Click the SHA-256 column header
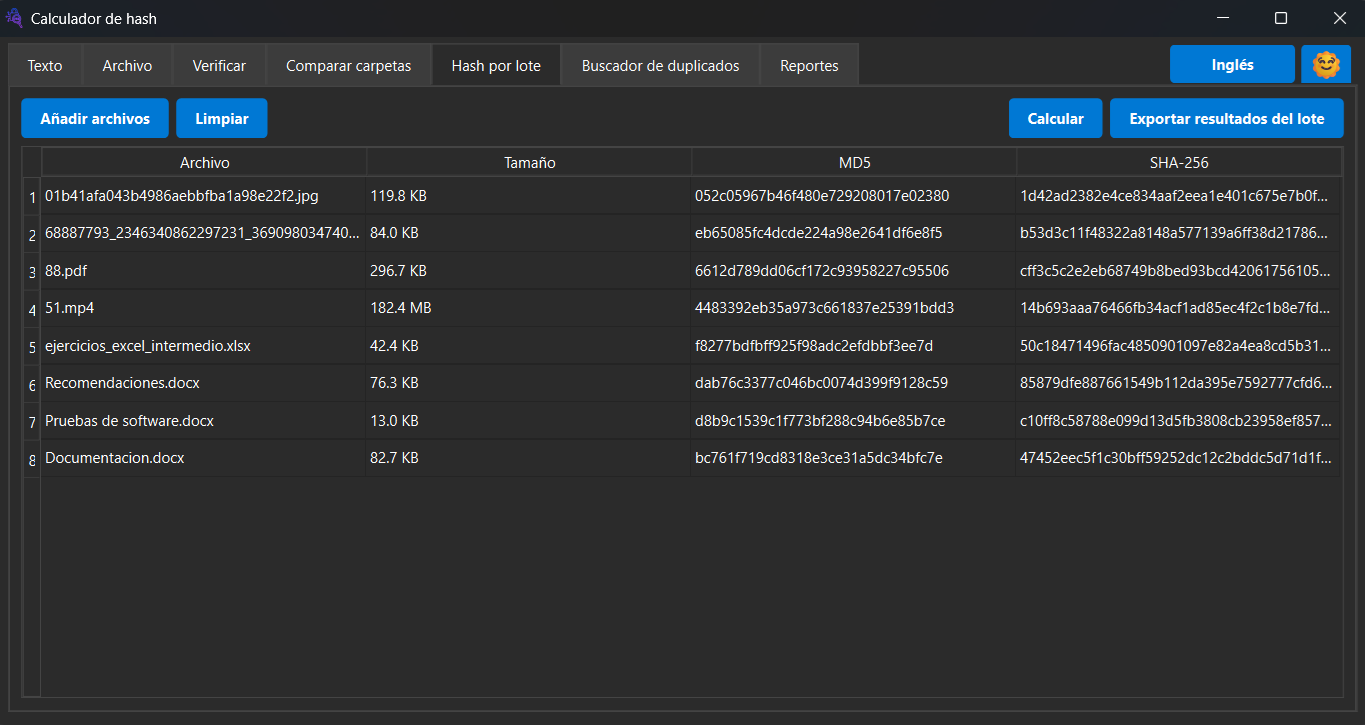Image resolution: width=1365 pixels, height=725 pixels. (1179, 163)
